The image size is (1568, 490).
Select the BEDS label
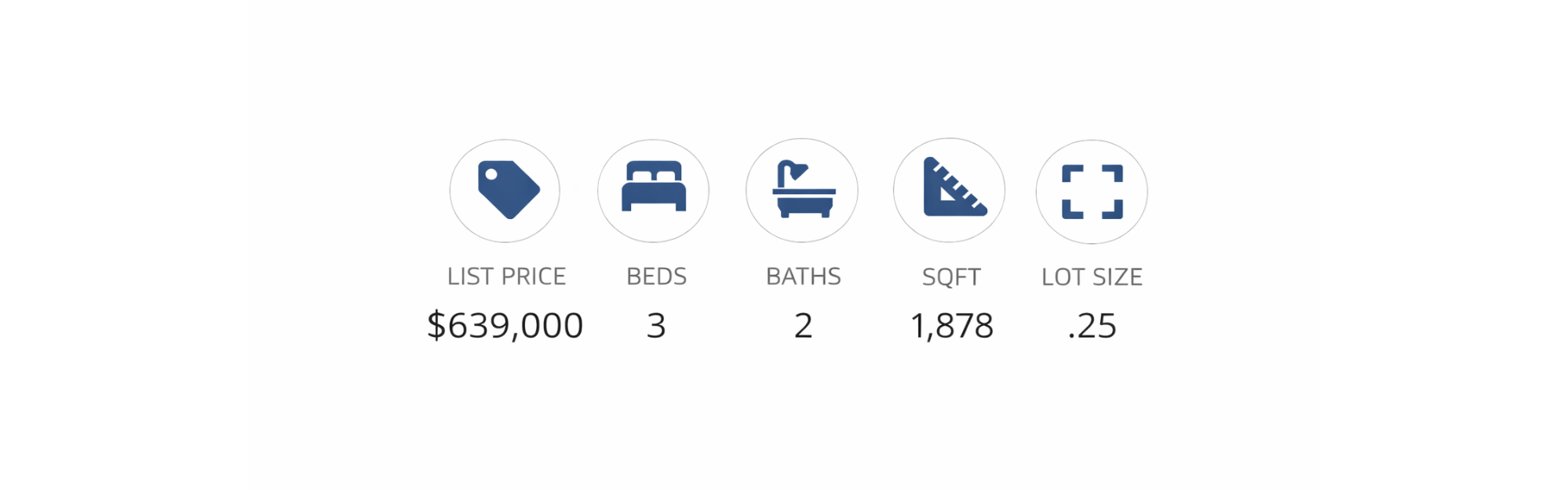(x=656, y=276)
